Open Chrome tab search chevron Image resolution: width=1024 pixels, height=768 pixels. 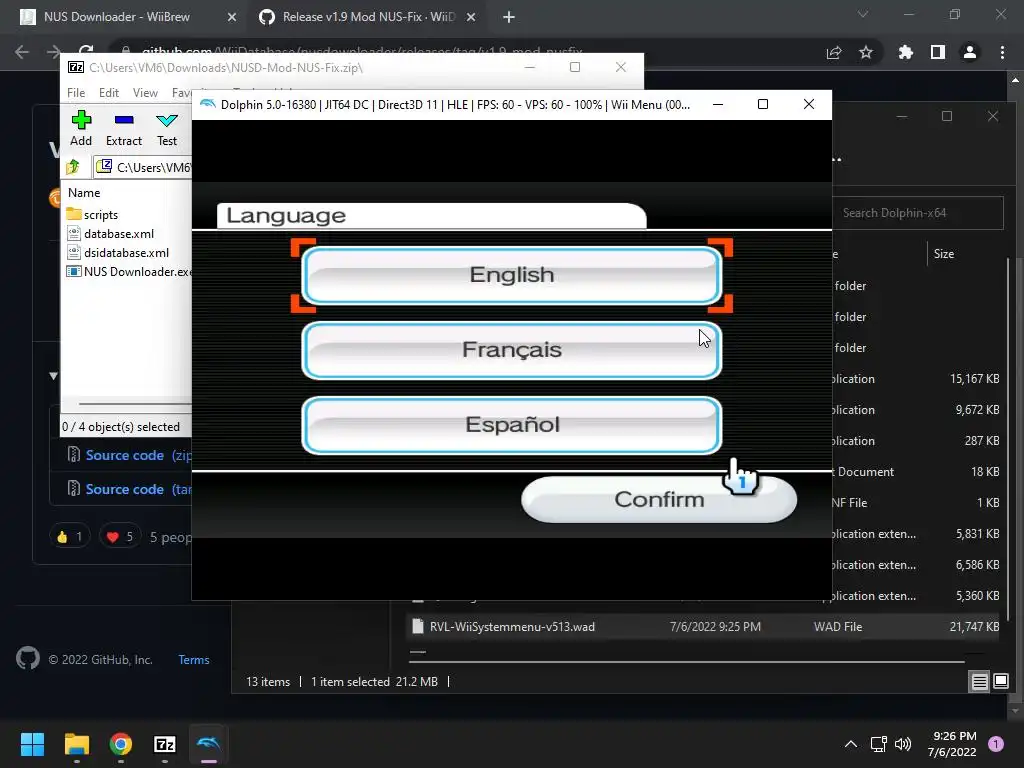click(x=863, y=14)
